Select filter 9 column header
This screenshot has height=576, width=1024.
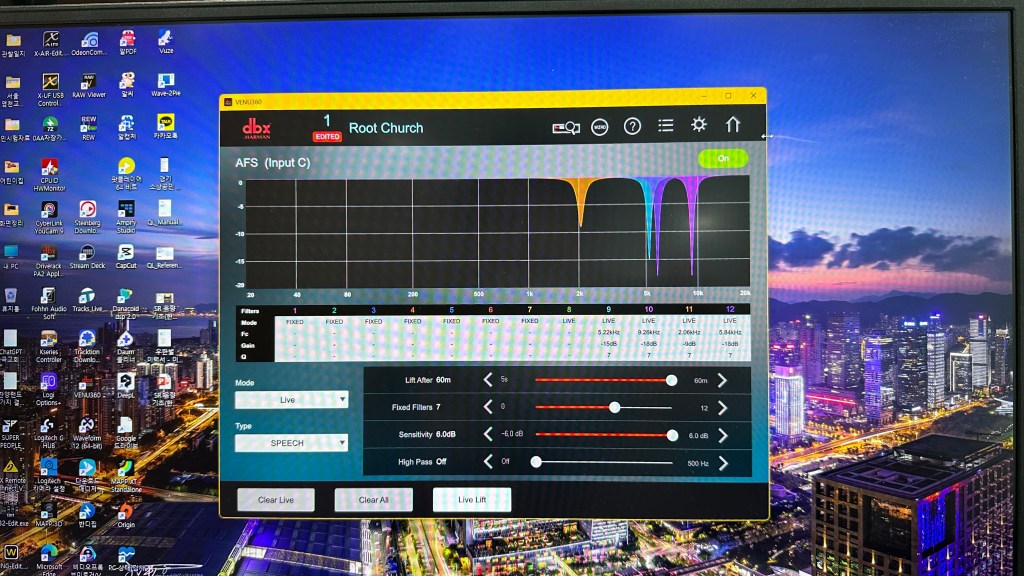tap(608, 310)
